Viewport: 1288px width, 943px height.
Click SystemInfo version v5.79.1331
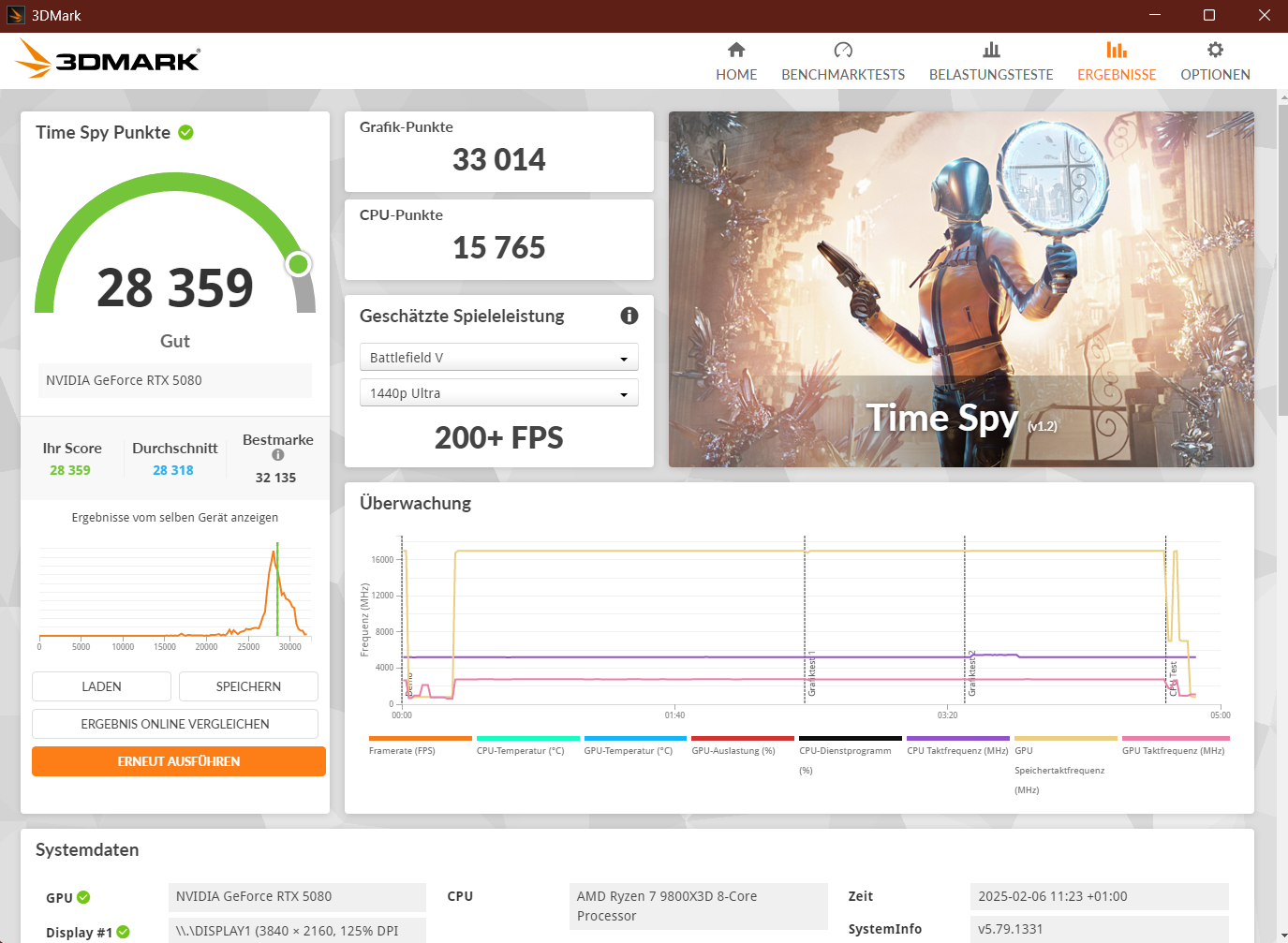(1100, 929)
